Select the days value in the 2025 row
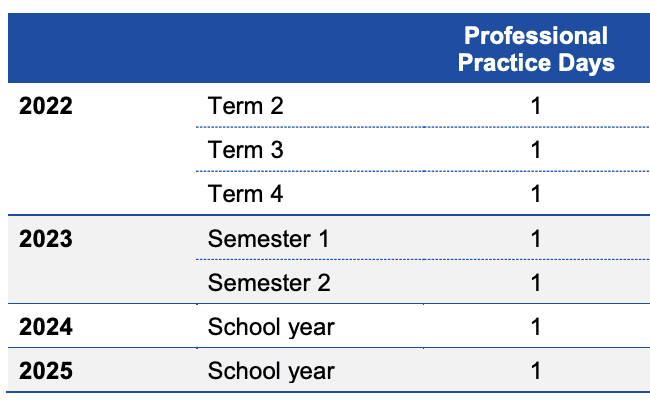 pyautogui.click(x=536, y=371)
